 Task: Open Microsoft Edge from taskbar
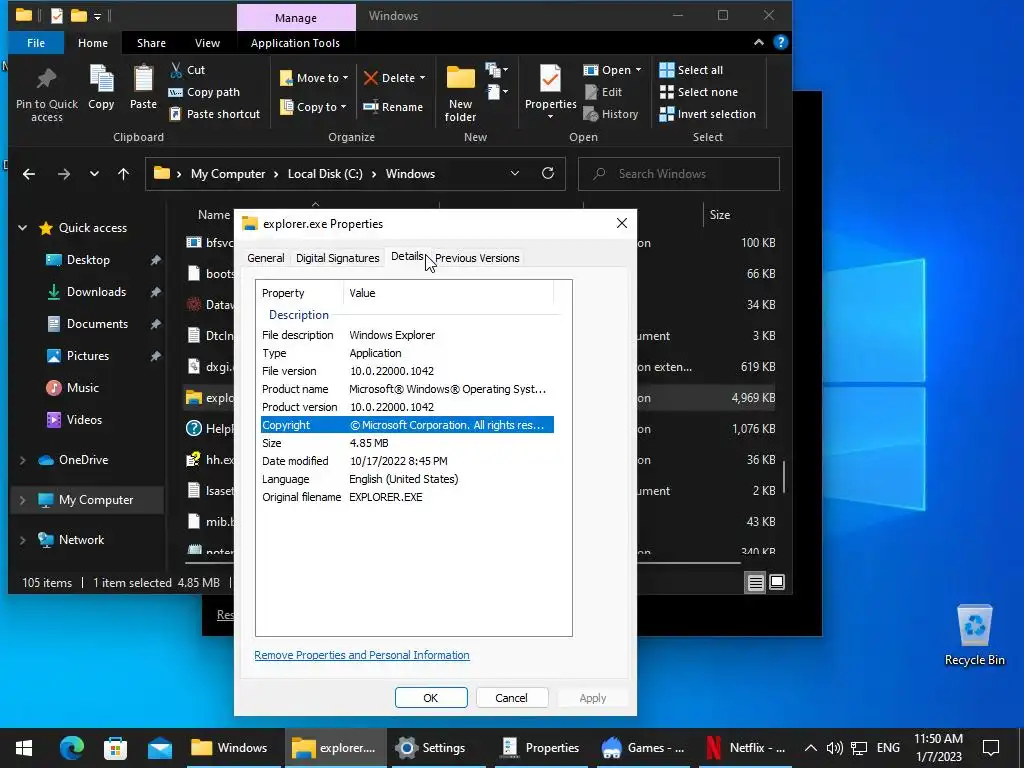click(72, 748)
